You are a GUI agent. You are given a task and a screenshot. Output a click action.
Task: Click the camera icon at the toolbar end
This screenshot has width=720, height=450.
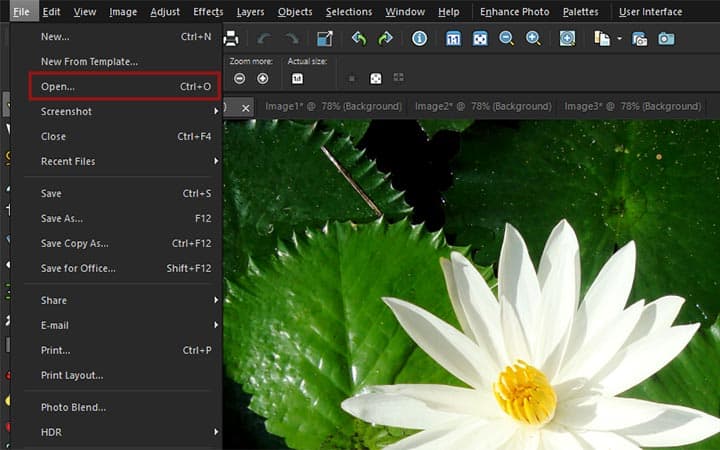(x=666, y=39)
